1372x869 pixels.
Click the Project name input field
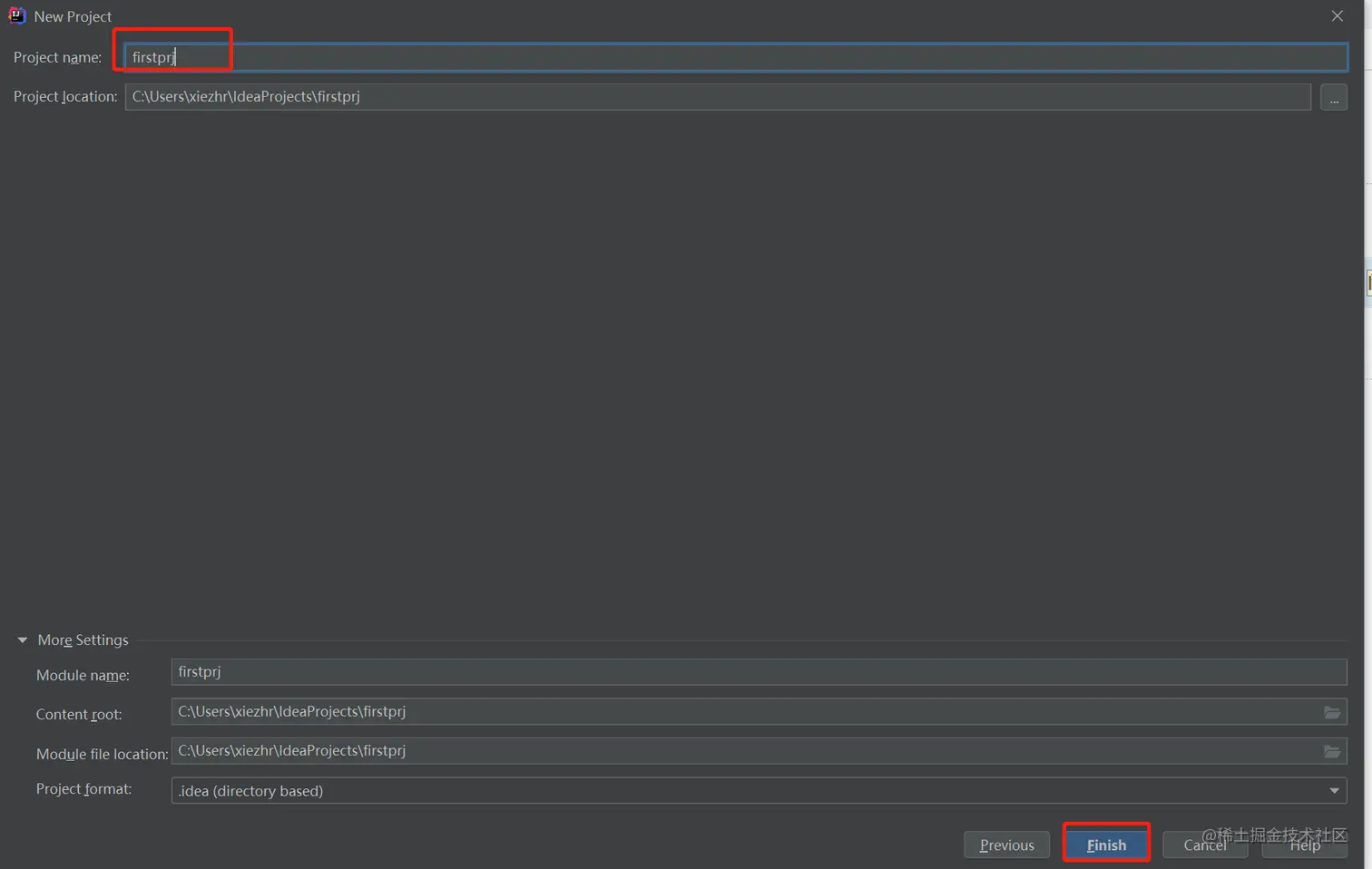736,57
